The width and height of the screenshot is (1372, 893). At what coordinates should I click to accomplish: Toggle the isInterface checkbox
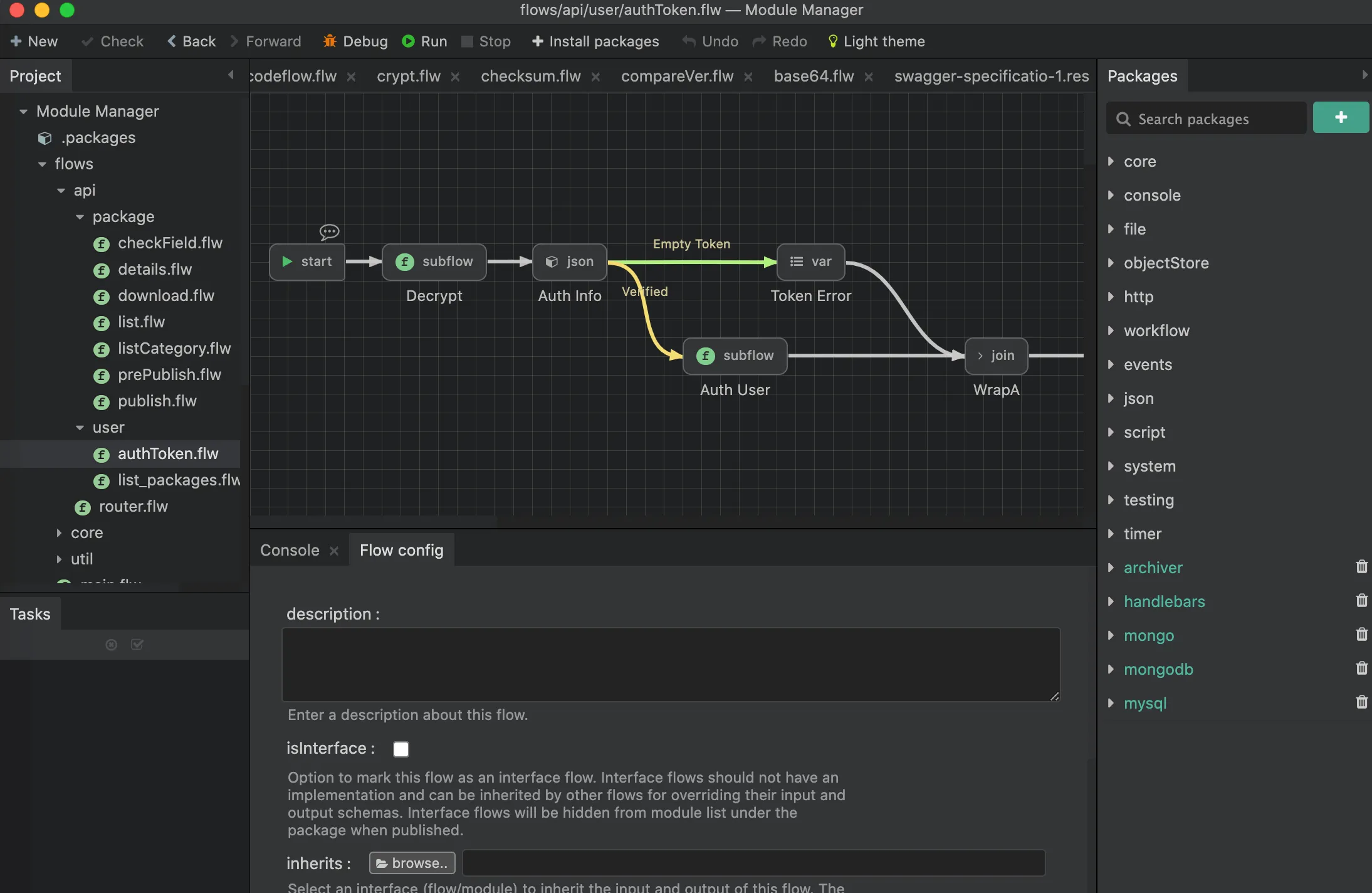pyautogui.click(x=401, y=749)
